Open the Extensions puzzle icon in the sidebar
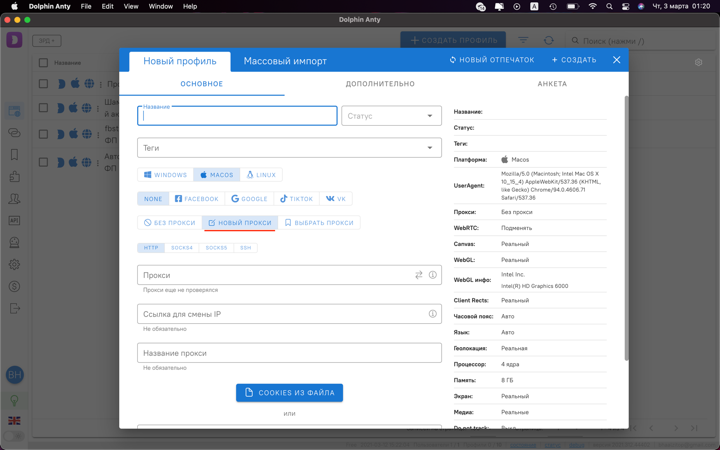 click(x=14, y=177)
